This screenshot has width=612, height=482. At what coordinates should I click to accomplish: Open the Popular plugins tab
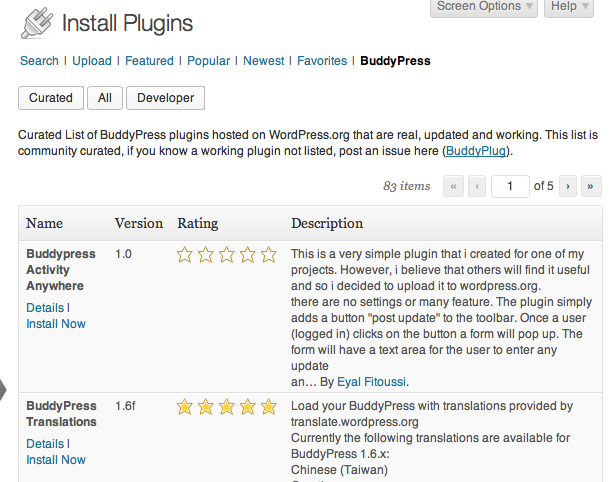coord(208,61)
